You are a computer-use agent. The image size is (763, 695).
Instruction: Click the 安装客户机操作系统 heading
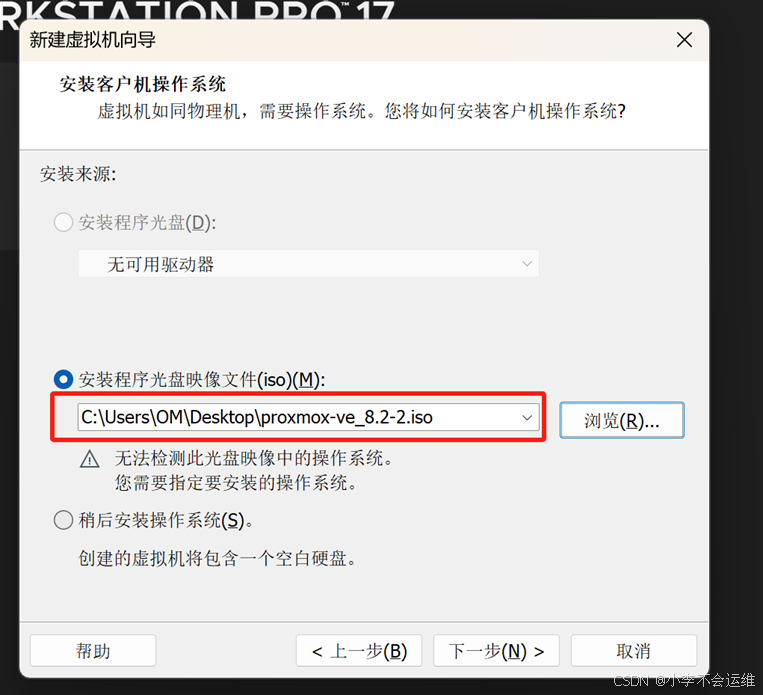[143, 84]
